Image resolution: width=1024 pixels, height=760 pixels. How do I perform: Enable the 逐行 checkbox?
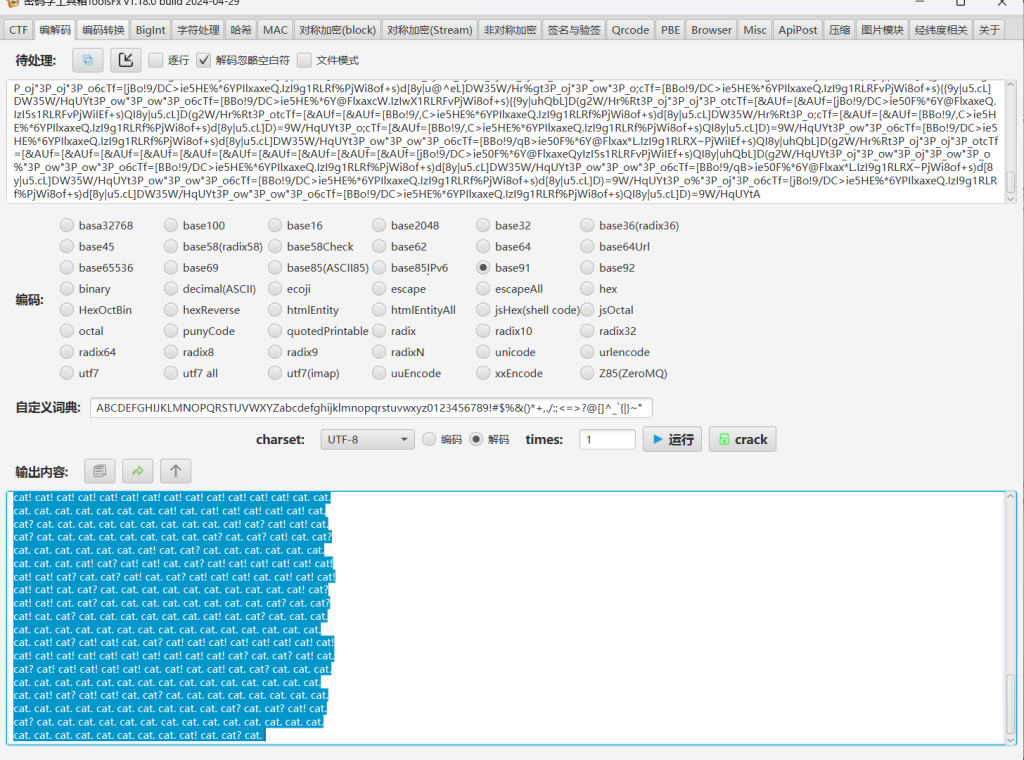pyautogui.click(x=156, y=60)
